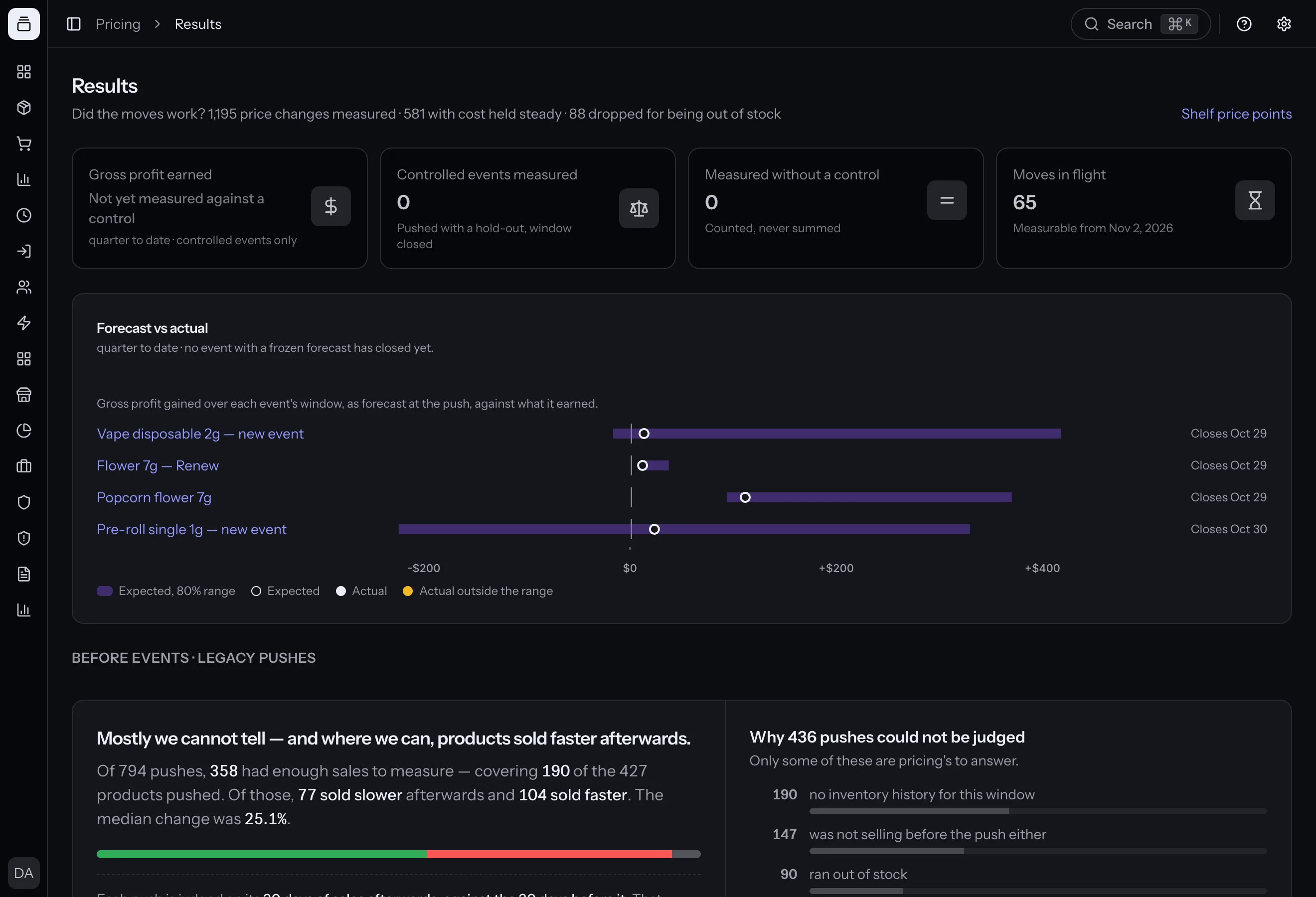The height and width of the screenshot is (897, 1316).
Task: Open the Search box
Action: [1141, 24]
